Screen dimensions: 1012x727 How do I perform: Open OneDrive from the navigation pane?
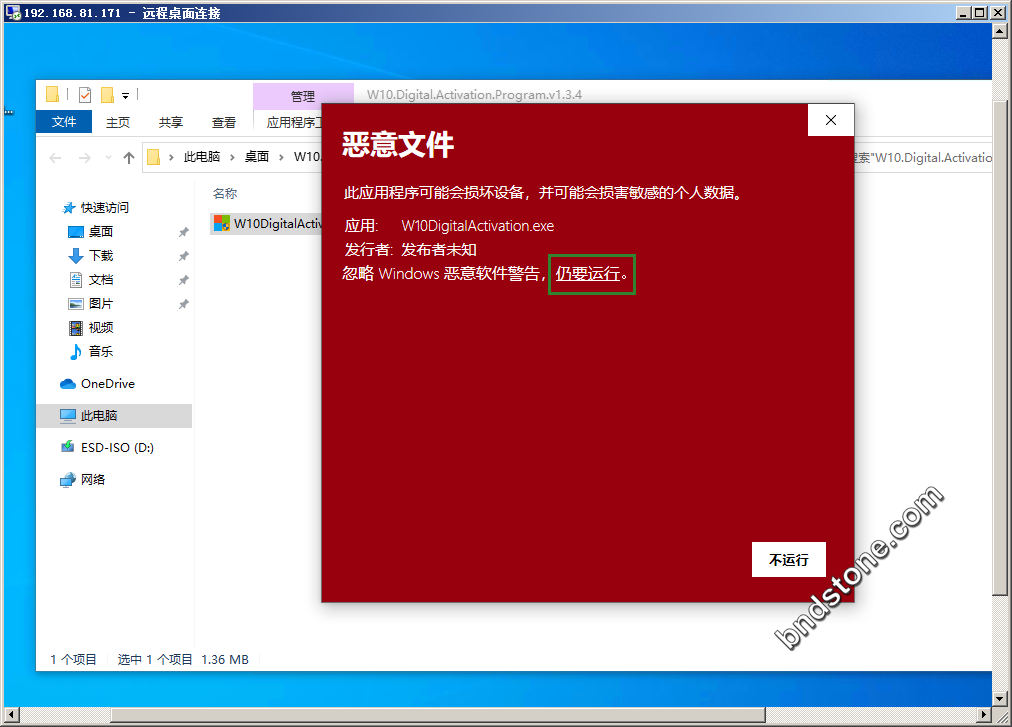tap(107, 384)
